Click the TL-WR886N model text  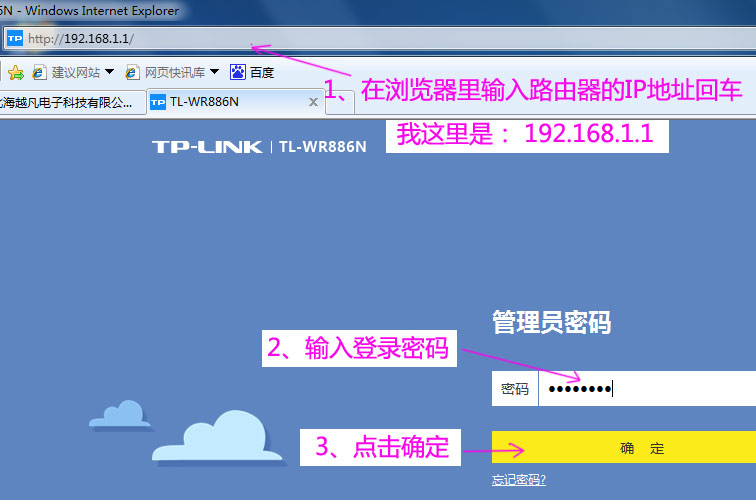[x=323, y=147]
